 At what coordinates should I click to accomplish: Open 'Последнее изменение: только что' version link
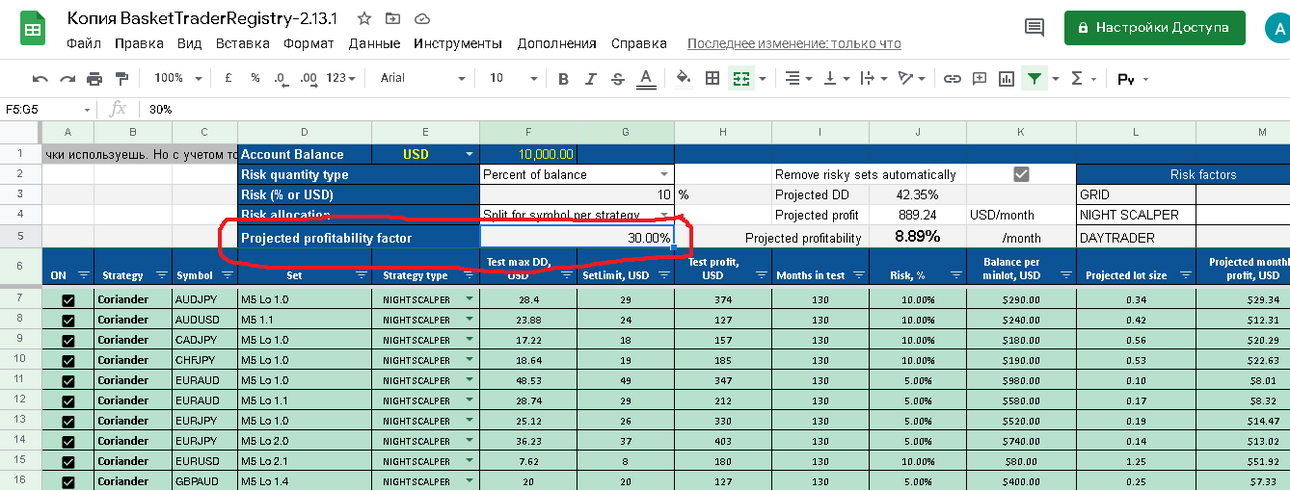click(x=794, y=44)
